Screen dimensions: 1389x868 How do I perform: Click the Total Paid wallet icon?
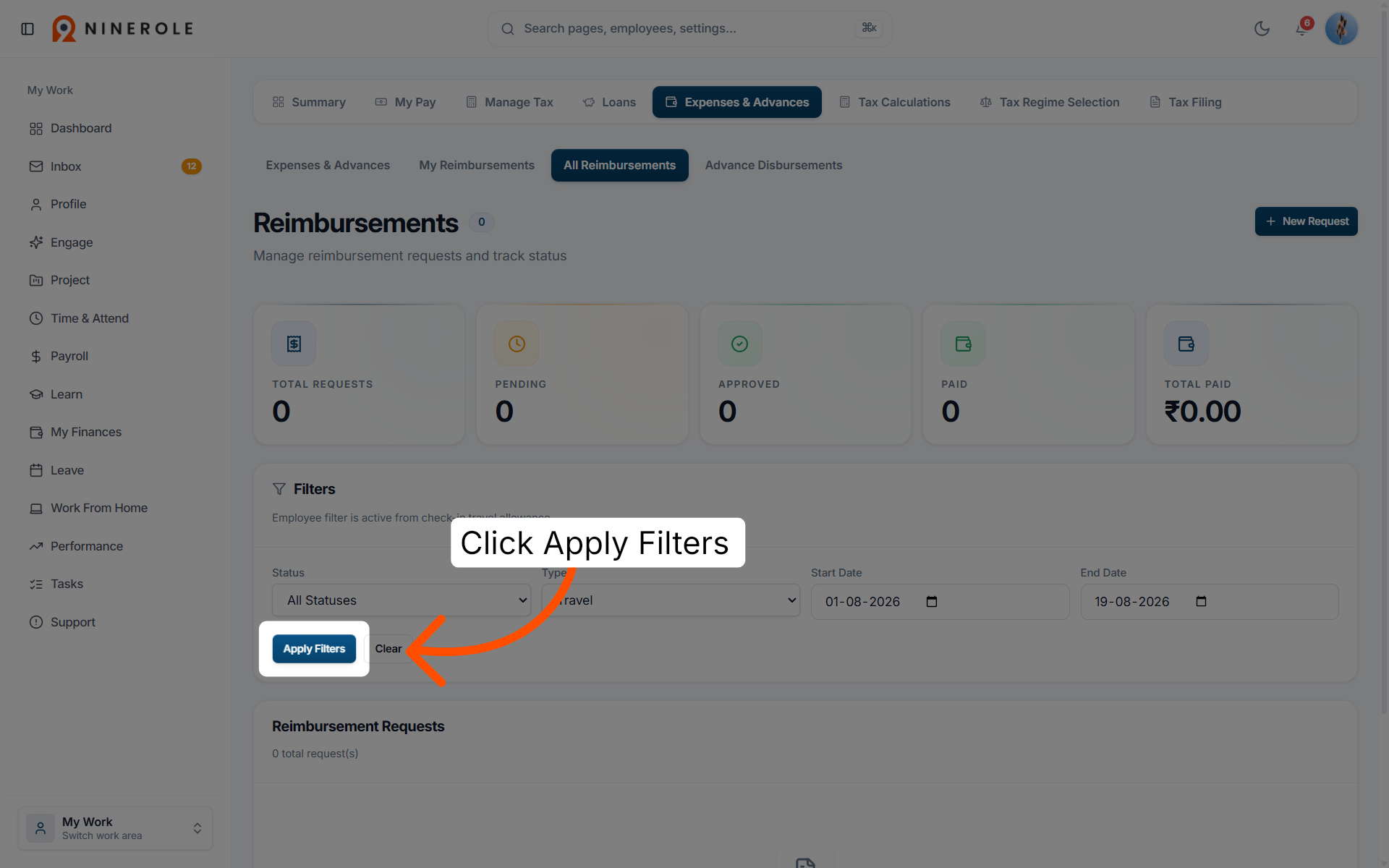click(x=1186, y=344)
